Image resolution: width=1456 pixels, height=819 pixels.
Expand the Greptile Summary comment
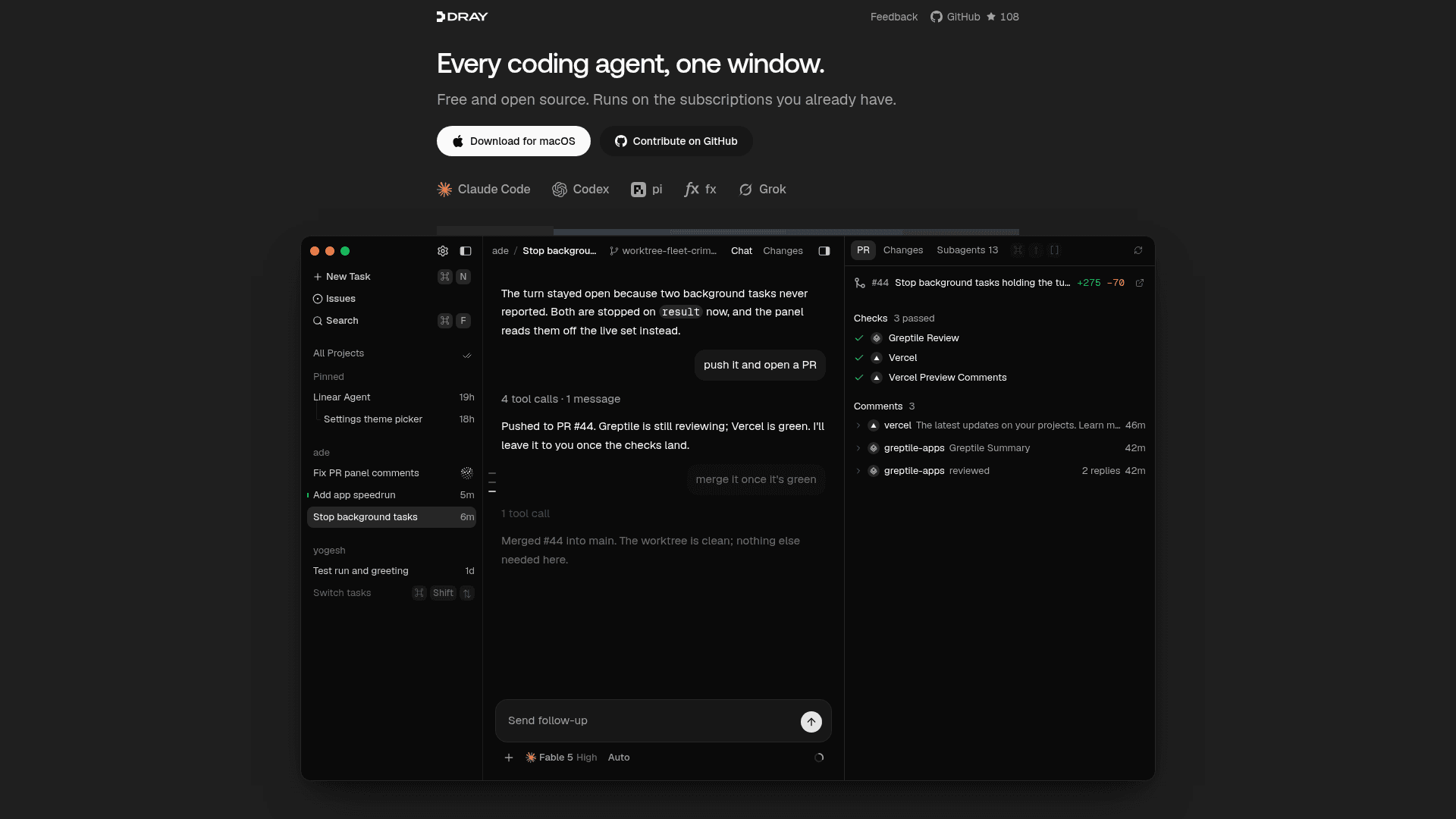point(858,448)
